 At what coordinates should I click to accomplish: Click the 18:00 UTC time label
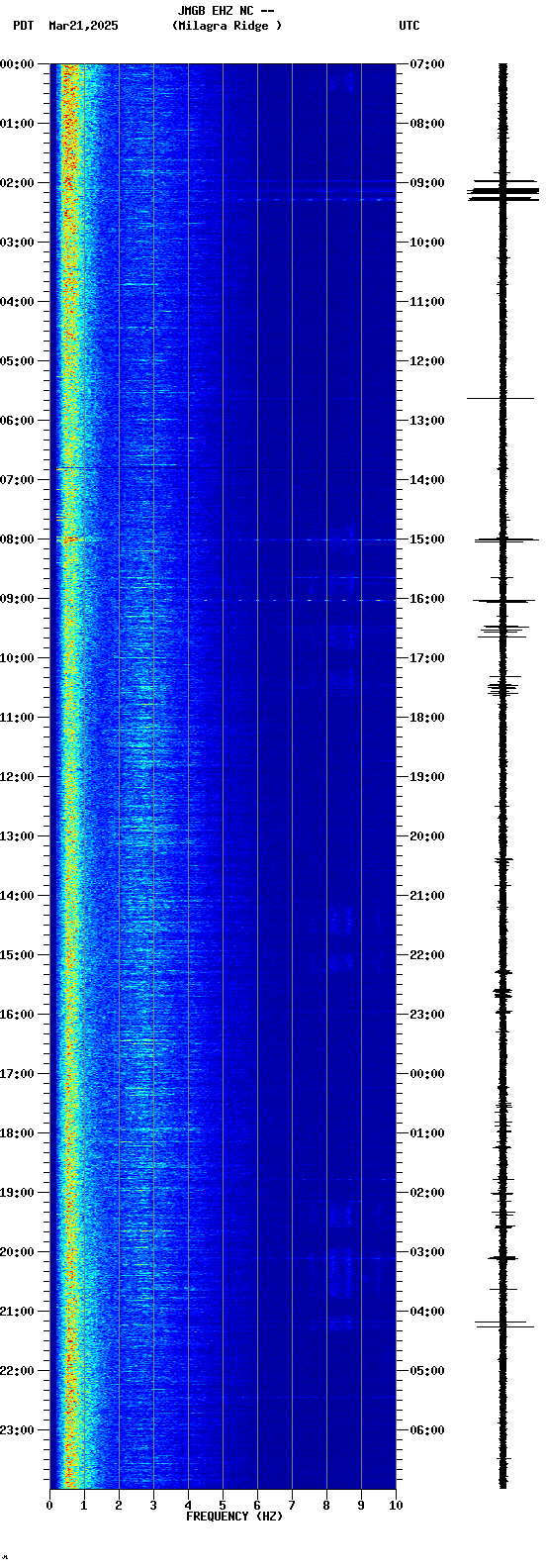427,718
